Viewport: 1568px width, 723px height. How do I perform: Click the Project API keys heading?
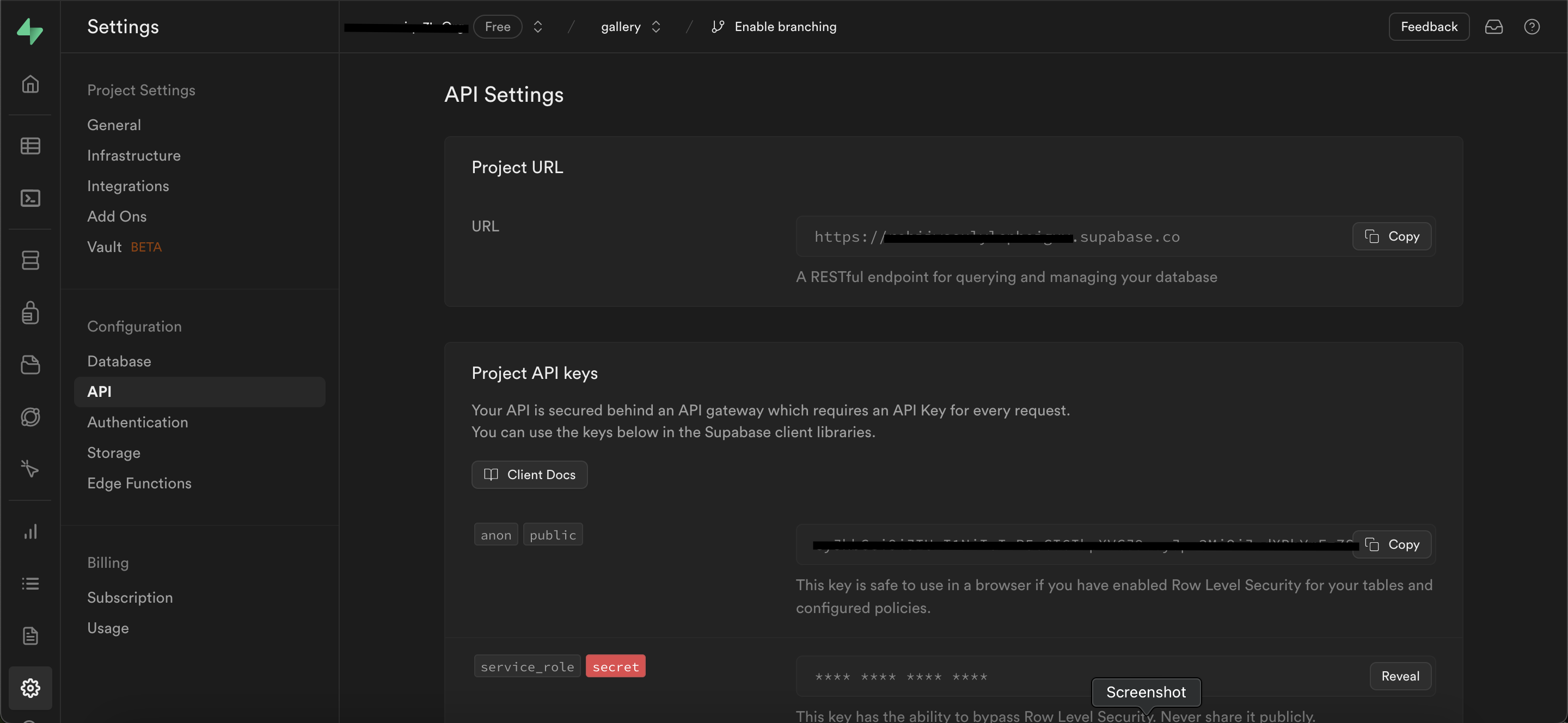pyautogui.click(x=535, y=372)
